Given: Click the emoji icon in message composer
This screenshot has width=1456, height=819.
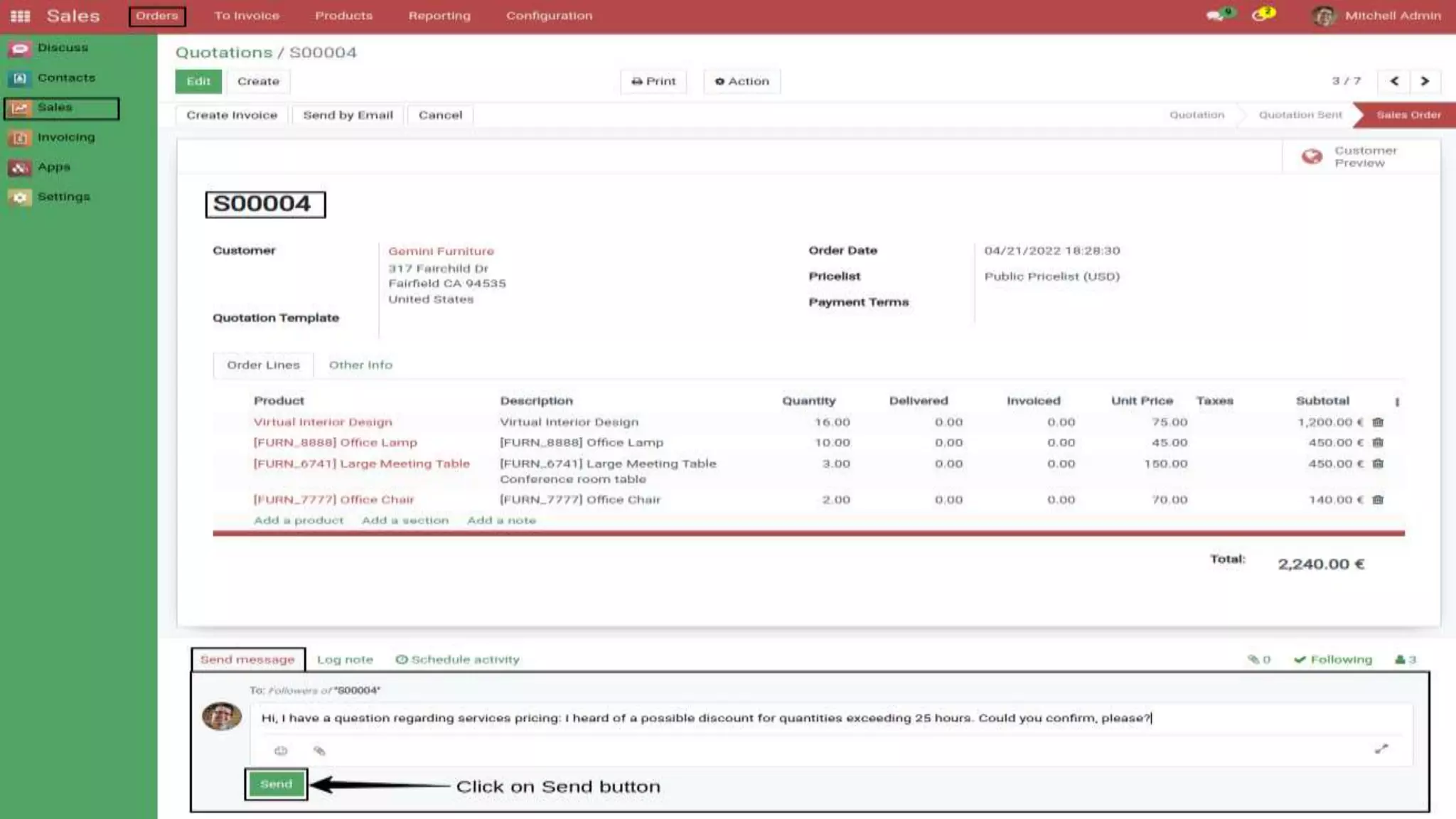Looking at the screenshot, I should pyautogui.click(x=281, y=751).
